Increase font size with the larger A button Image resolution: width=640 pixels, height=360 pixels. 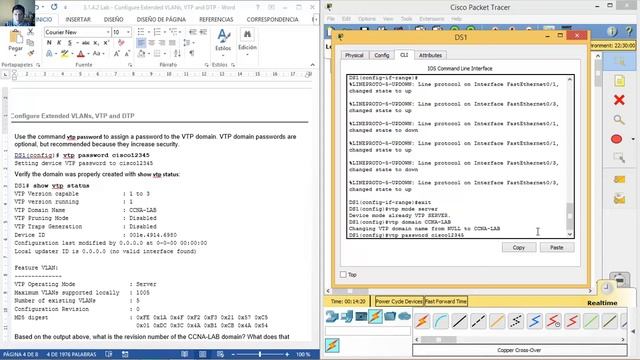coord(117,53)
